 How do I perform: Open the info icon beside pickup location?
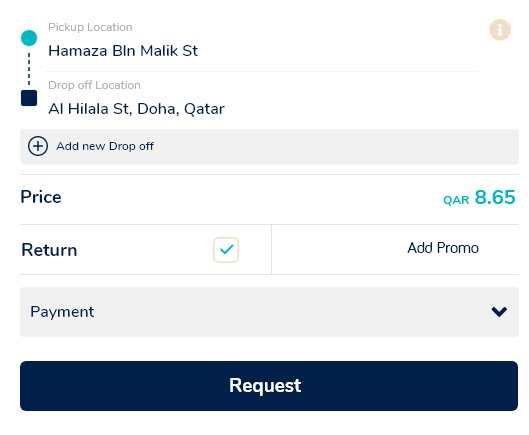500,30
